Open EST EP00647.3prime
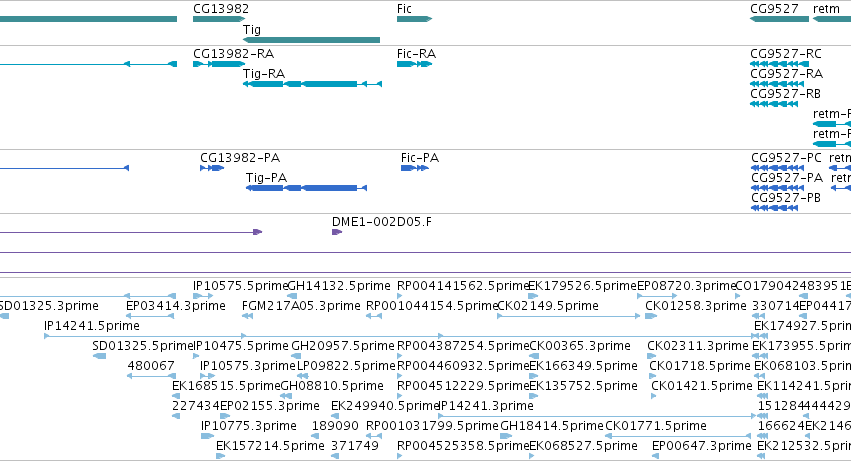Viewport: 851px width, 461px height. [x=702, y=447]
